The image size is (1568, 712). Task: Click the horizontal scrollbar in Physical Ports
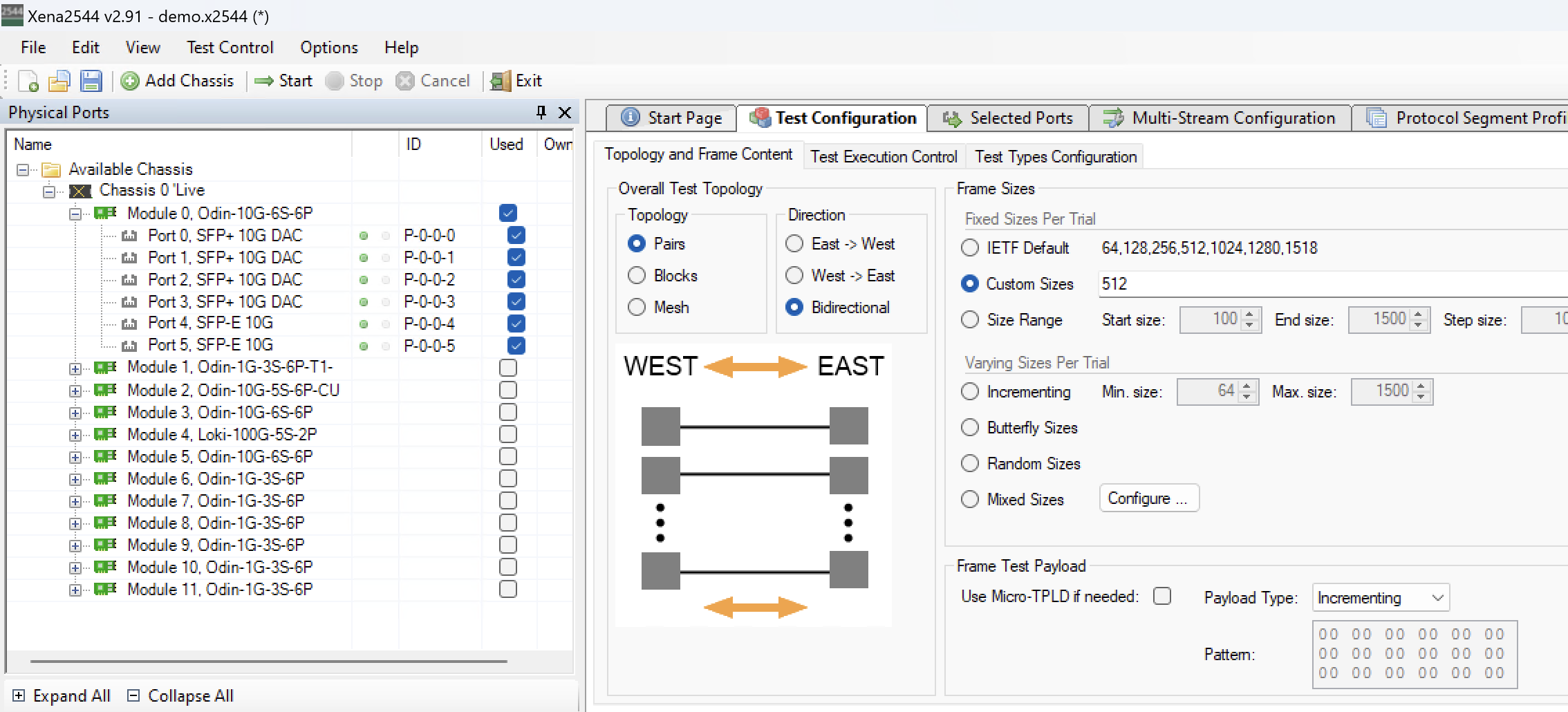click(x=268, y=661)
